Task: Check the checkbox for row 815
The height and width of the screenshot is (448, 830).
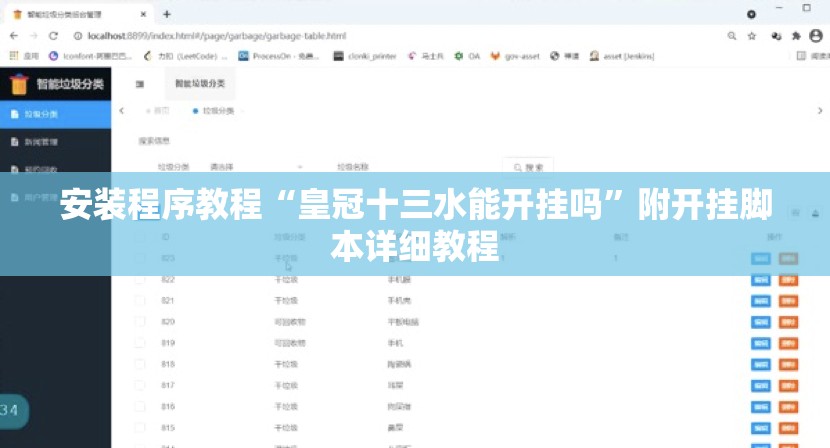Action: pos(140,428)
